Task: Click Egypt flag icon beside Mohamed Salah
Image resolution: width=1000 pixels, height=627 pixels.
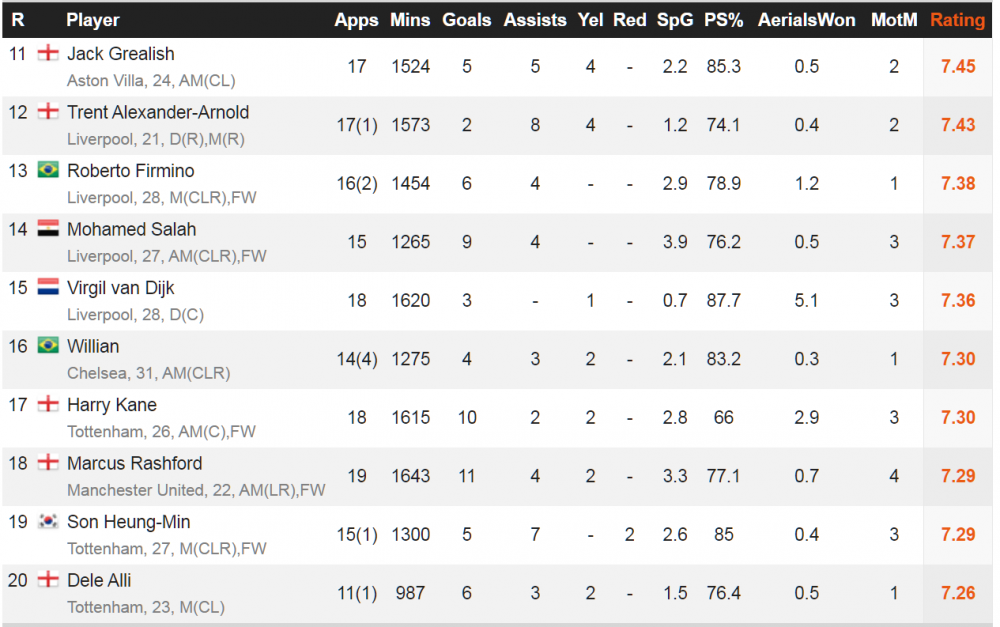Action: [48, 228]
